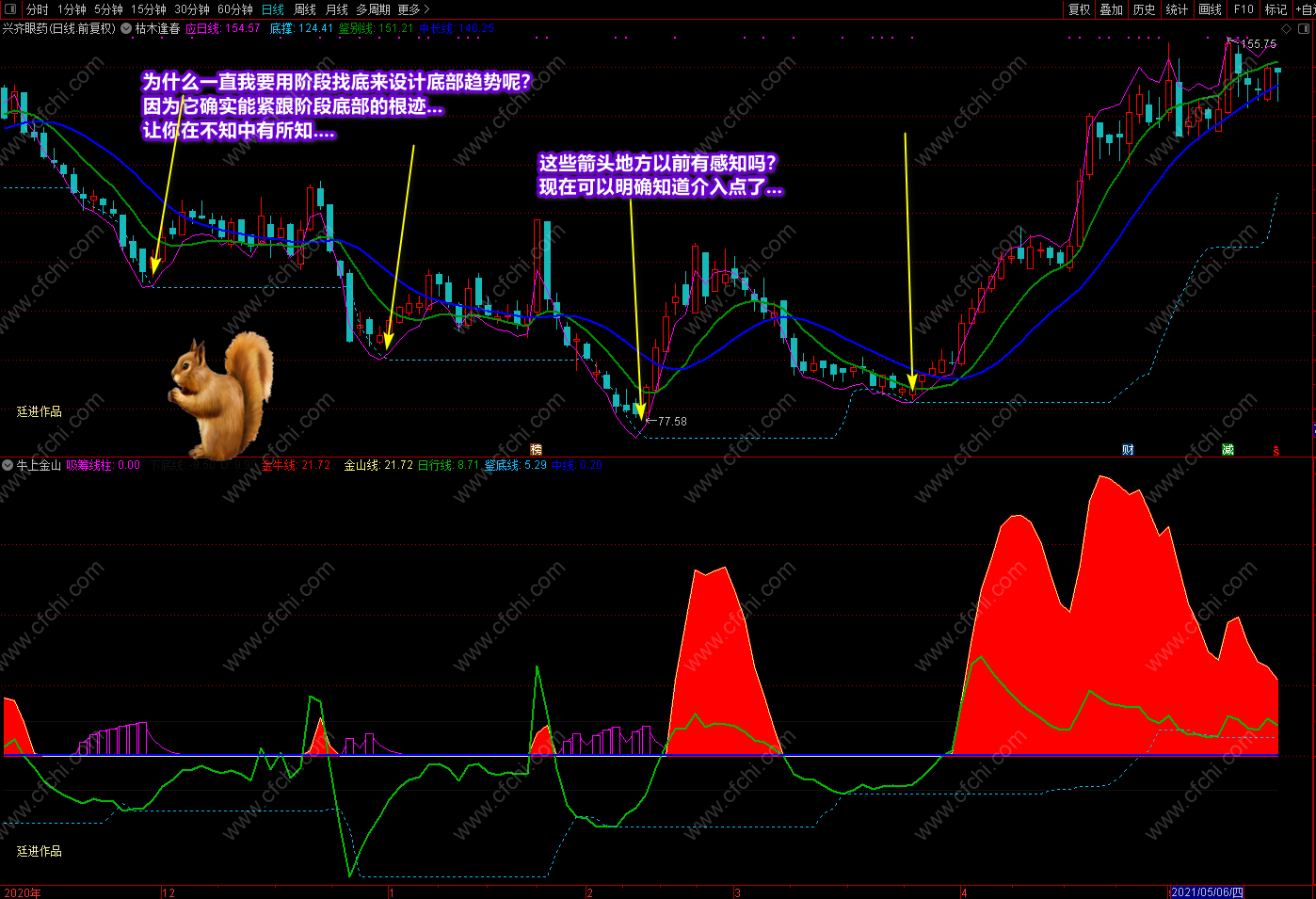Click the 金山线: 21.72 indicator value

point(378,465)
